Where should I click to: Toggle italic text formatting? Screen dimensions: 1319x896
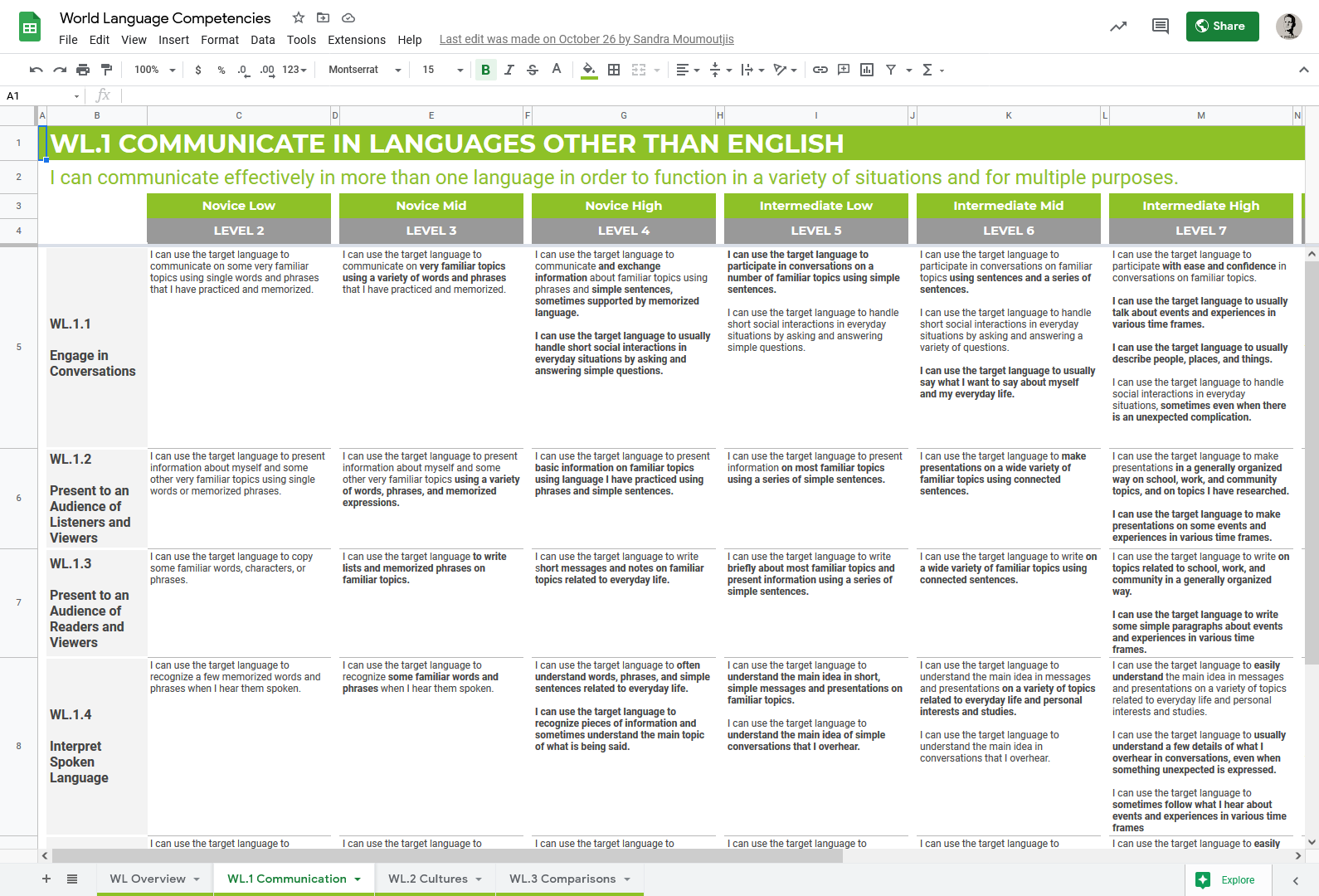tap(509, 70)
